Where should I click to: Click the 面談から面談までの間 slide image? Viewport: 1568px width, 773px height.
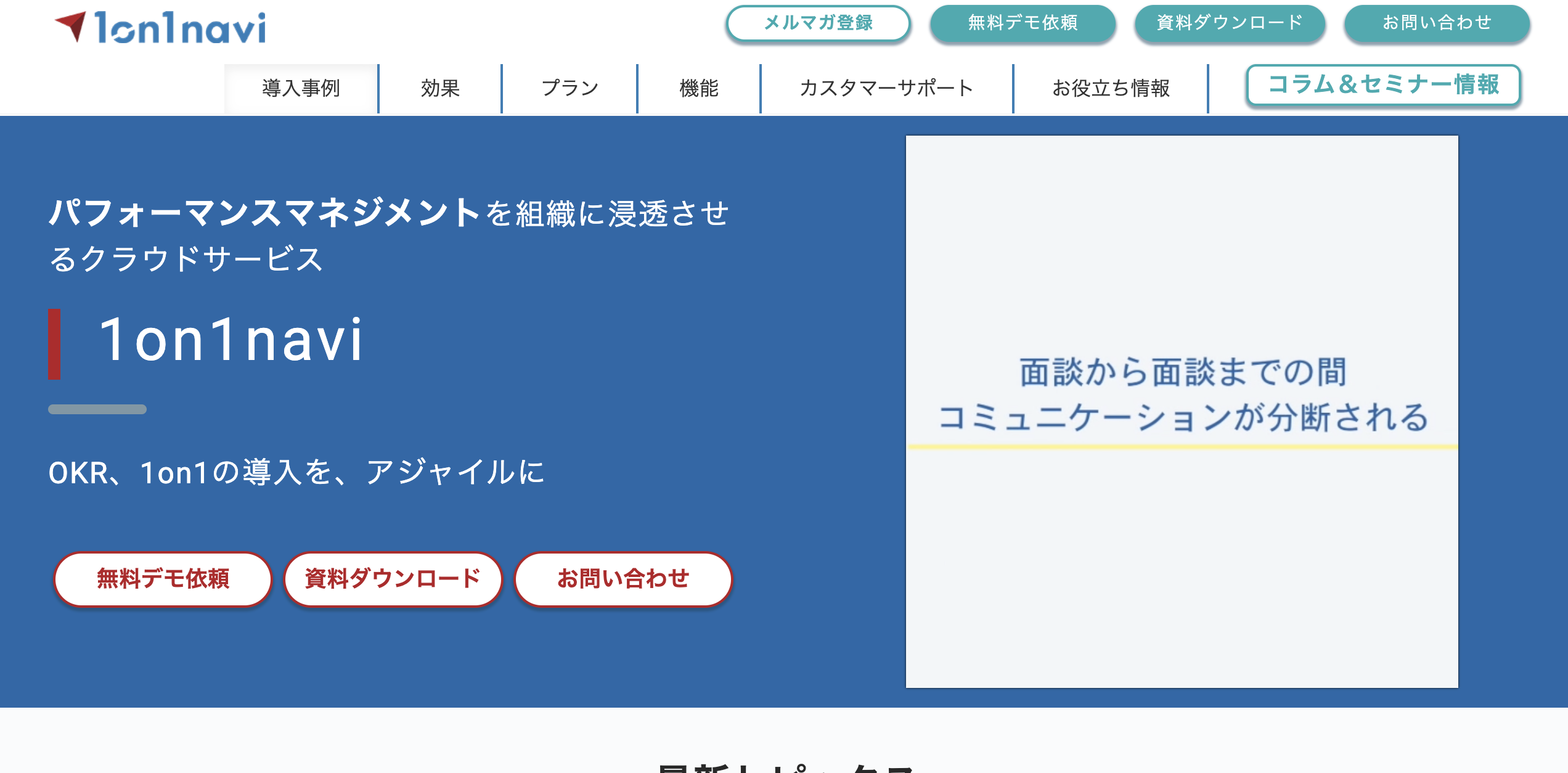coord(1182,412)
